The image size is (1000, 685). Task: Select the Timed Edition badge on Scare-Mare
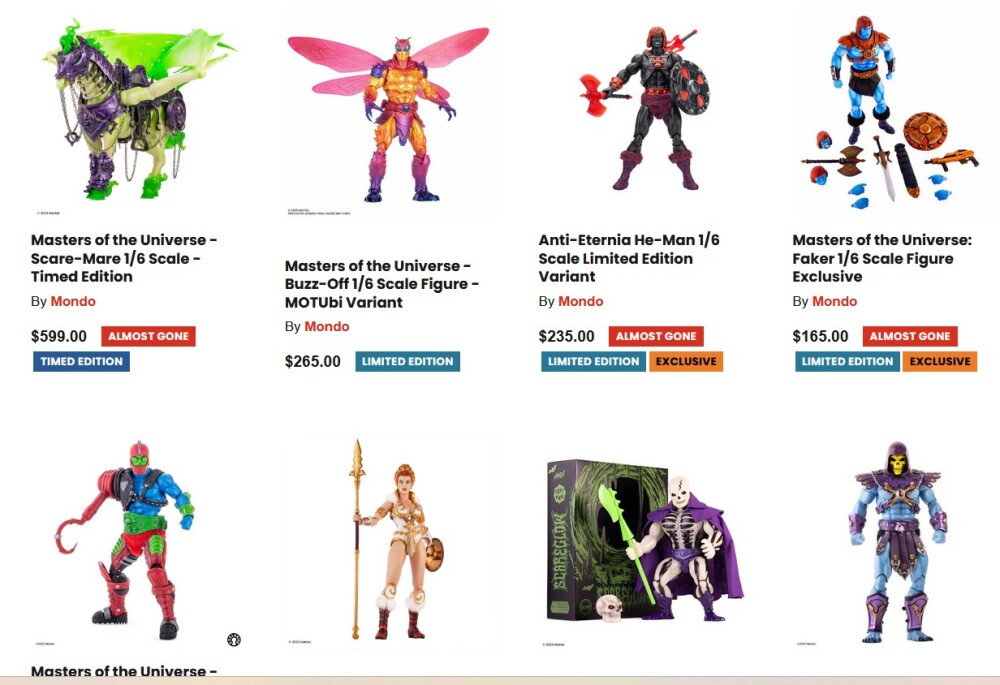coord(82,362)
